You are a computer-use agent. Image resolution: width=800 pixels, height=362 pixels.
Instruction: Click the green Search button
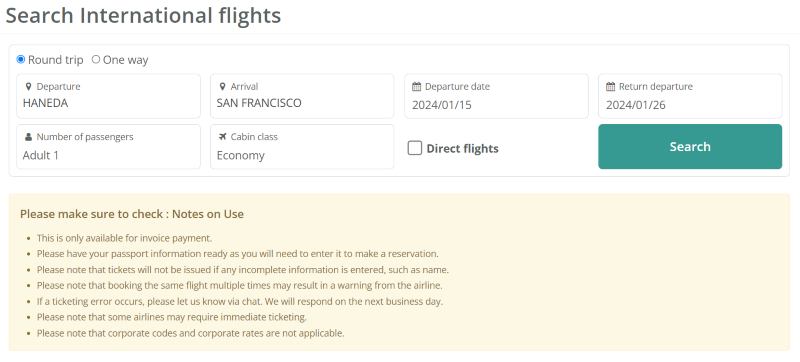[x=690, y=146]
